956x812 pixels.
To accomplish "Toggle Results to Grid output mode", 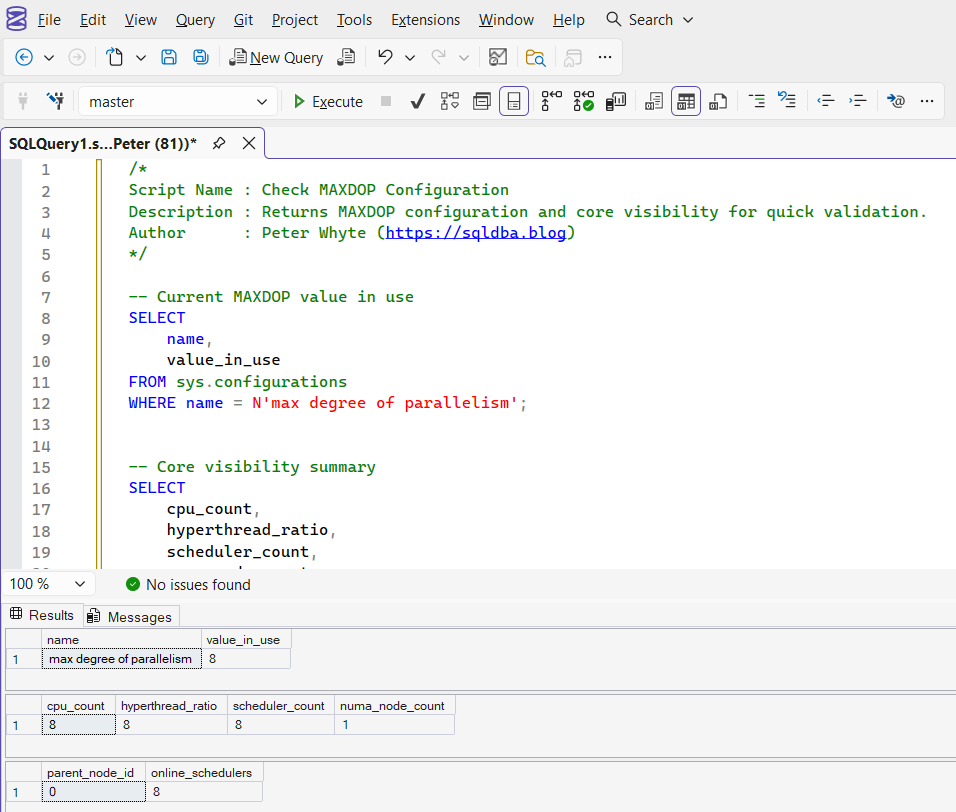I will point(686,101).
